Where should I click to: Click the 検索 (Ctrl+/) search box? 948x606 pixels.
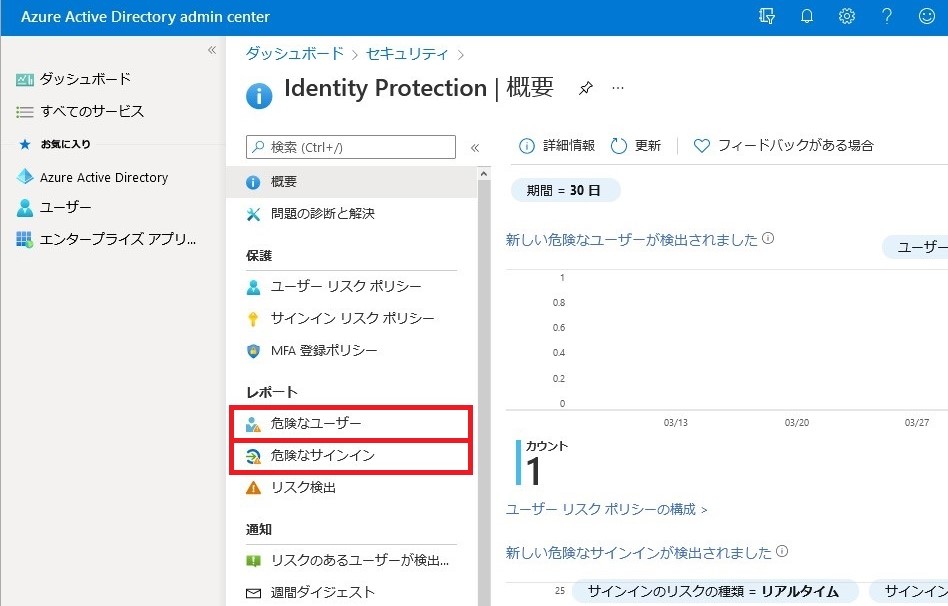click(351, 147)
